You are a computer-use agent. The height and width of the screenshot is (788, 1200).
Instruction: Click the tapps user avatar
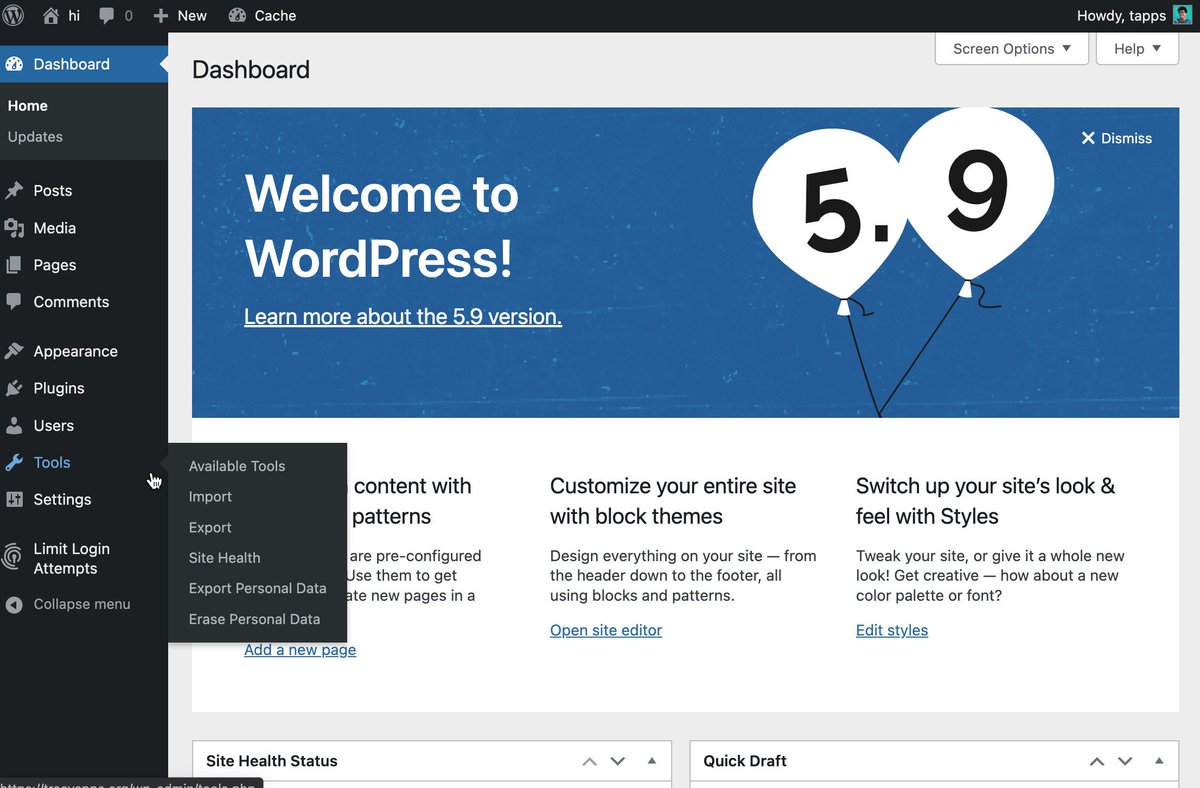click(1183, 15)
